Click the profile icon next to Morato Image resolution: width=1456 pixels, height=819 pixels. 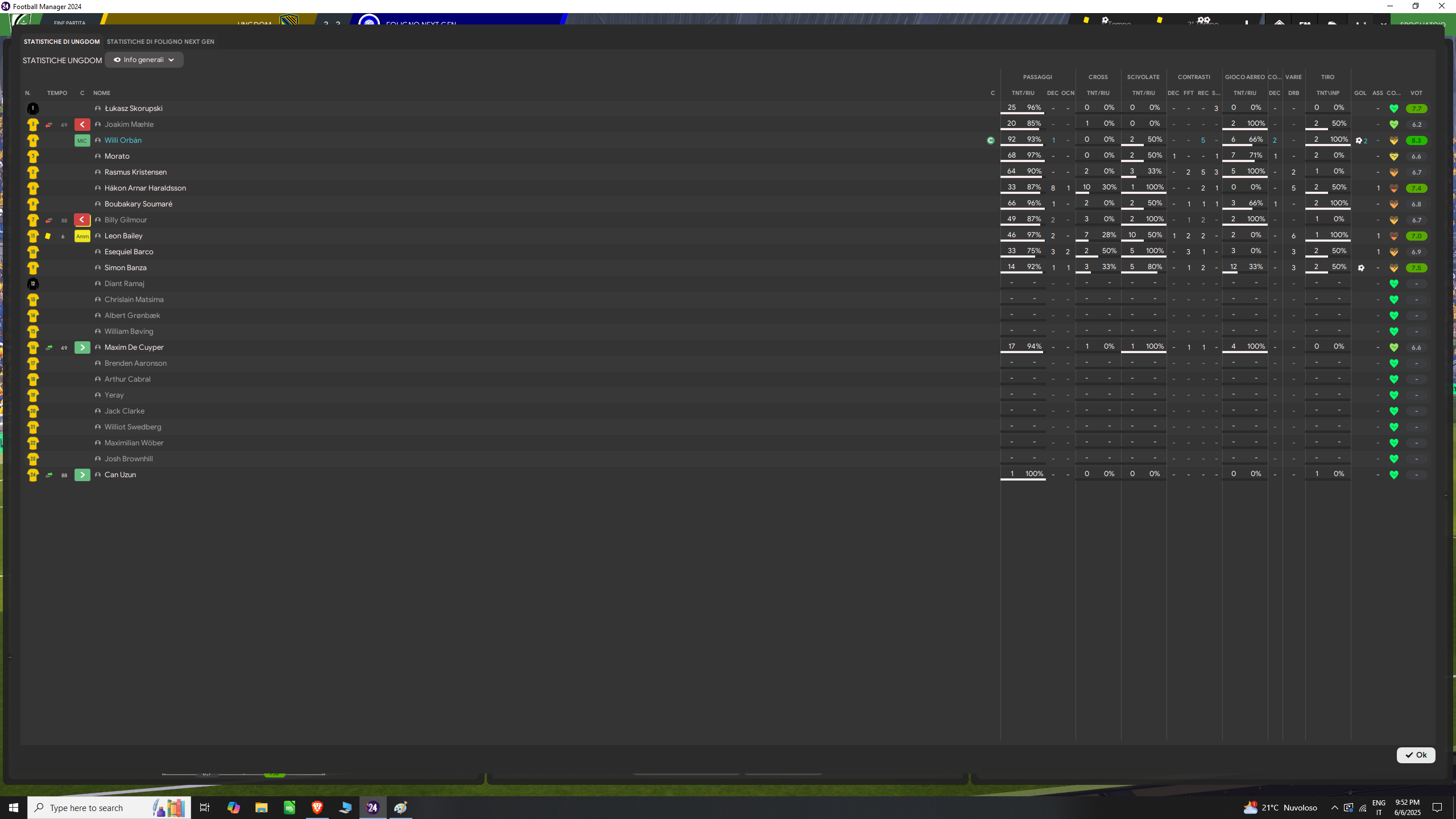click(x=98, y=156)
